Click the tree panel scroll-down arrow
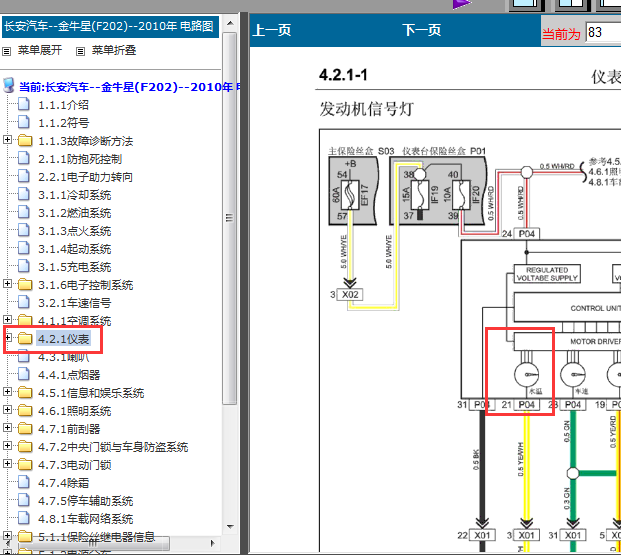The height and width of the screenshot is (555, 621). (x=230, y=527)
